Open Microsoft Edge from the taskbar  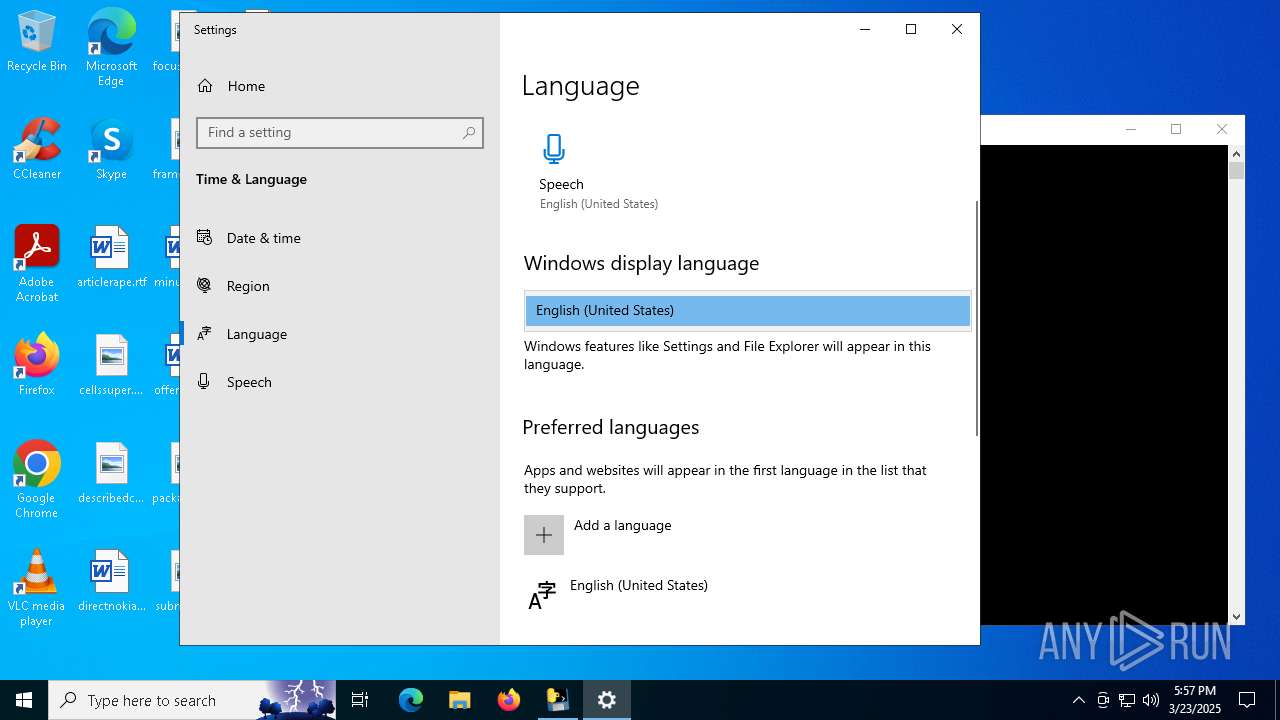(411, 700)
